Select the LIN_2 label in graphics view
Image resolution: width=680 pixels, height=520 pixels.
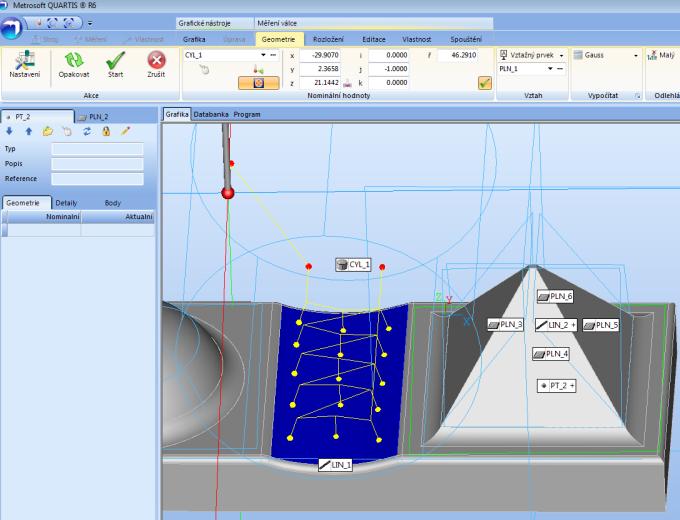(x=556, y=325)
